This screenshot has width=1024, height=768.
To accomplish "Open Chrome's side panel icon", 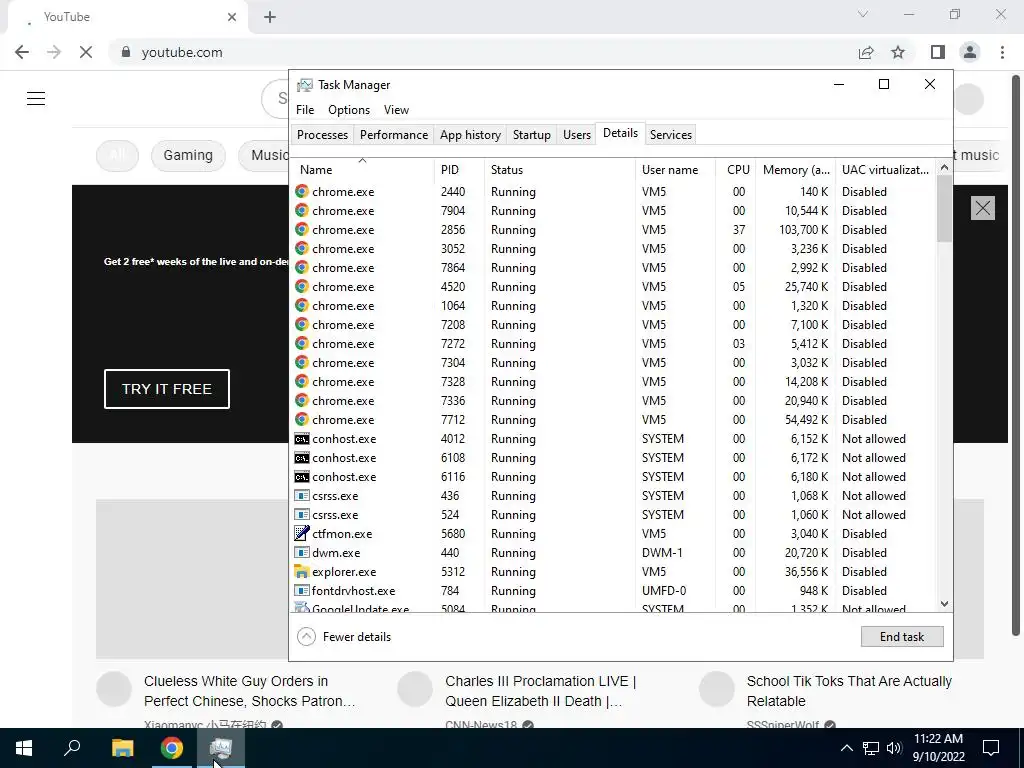I will [938, 52].
